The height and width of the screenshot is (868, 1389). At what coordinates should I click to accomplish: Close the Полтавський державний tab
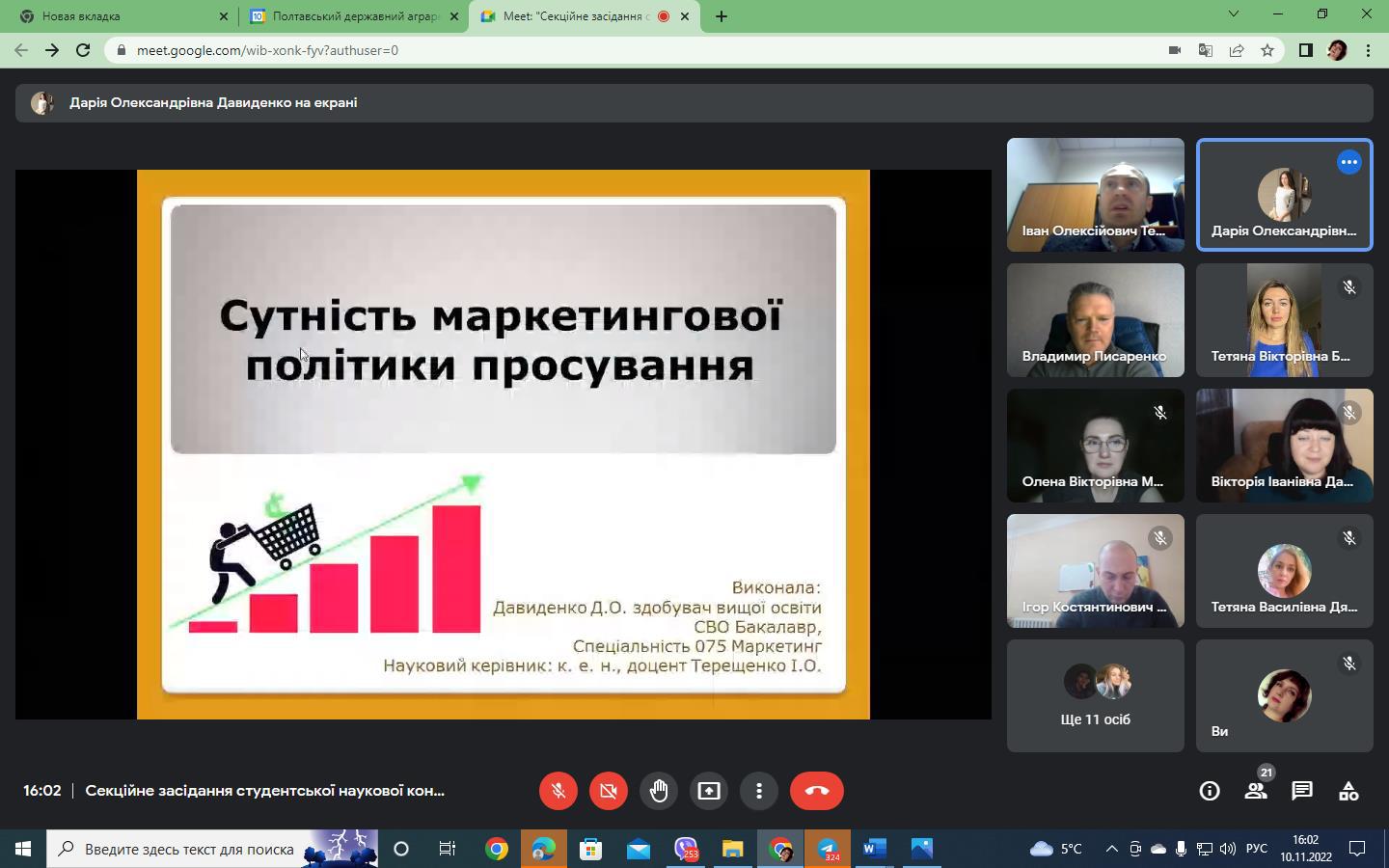pyautogui.click(x=454, y=16)
